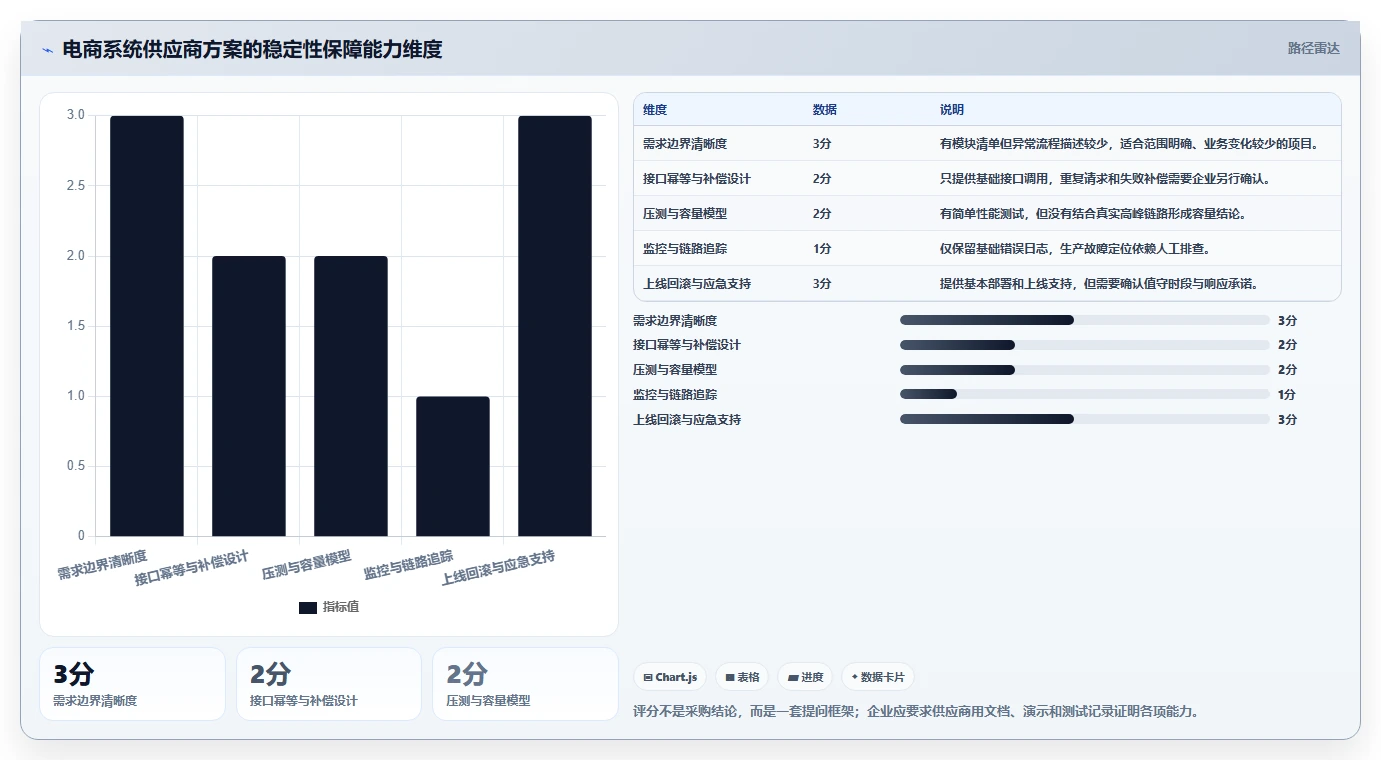This screenshot has height=760, width=1381.
Task: Click the 接口幂等与补偿设计 progress bar
Action: (x=1085, y=345)
